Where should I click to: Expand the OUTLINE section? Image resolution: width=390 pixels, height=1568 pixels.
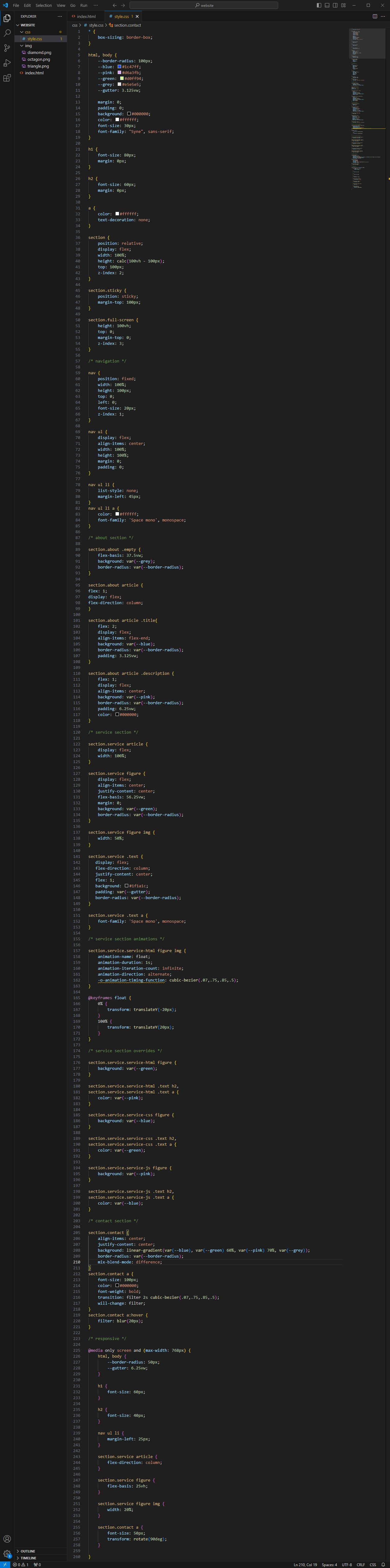(28, 1551)
